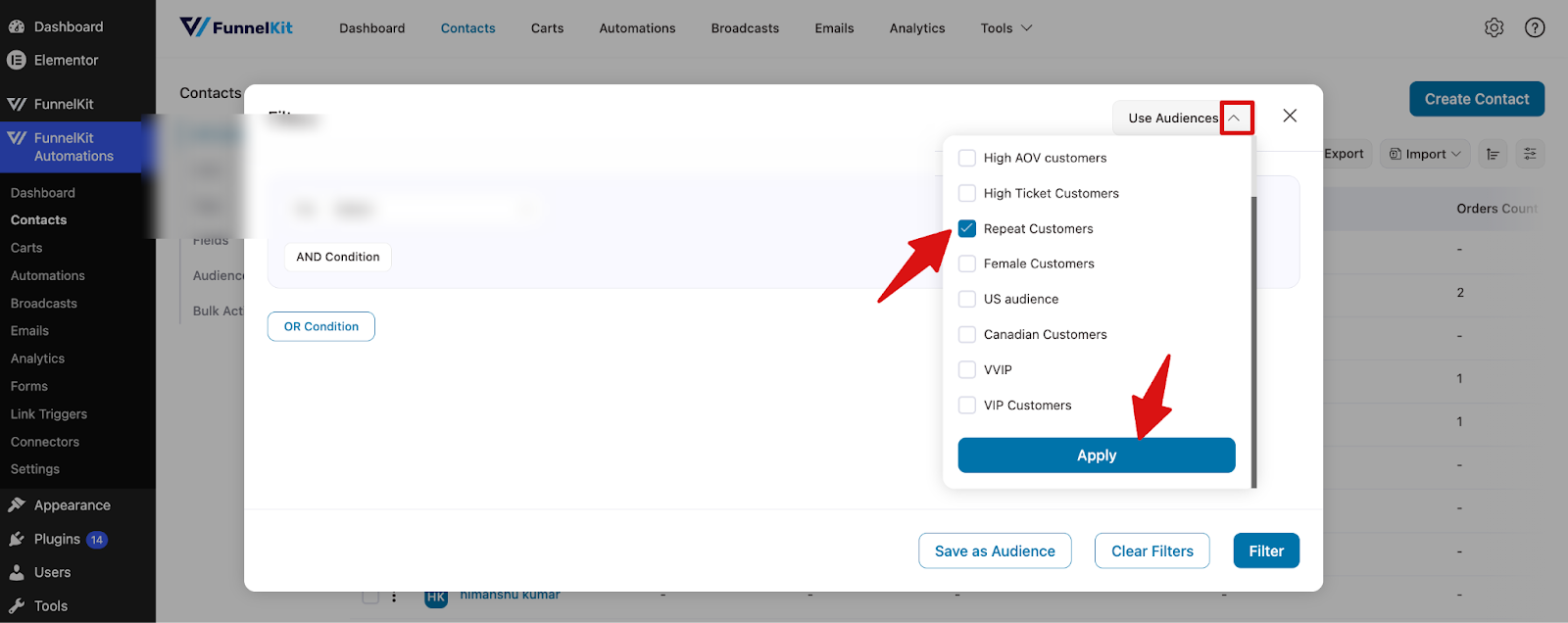Viewport: 1568px width, 623px height.
Task: Check the VVIP checkbox
Action: (x=967, y=369)
